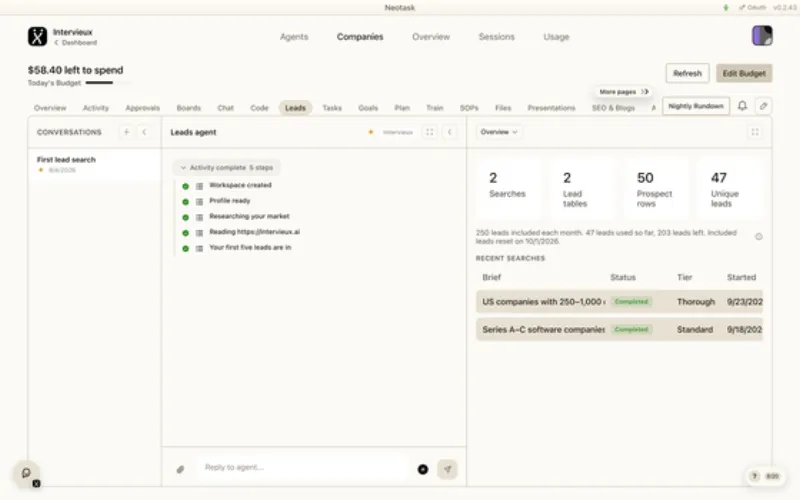Switch to the Plan tab
The image size is (800, 500).
(402, 108)
